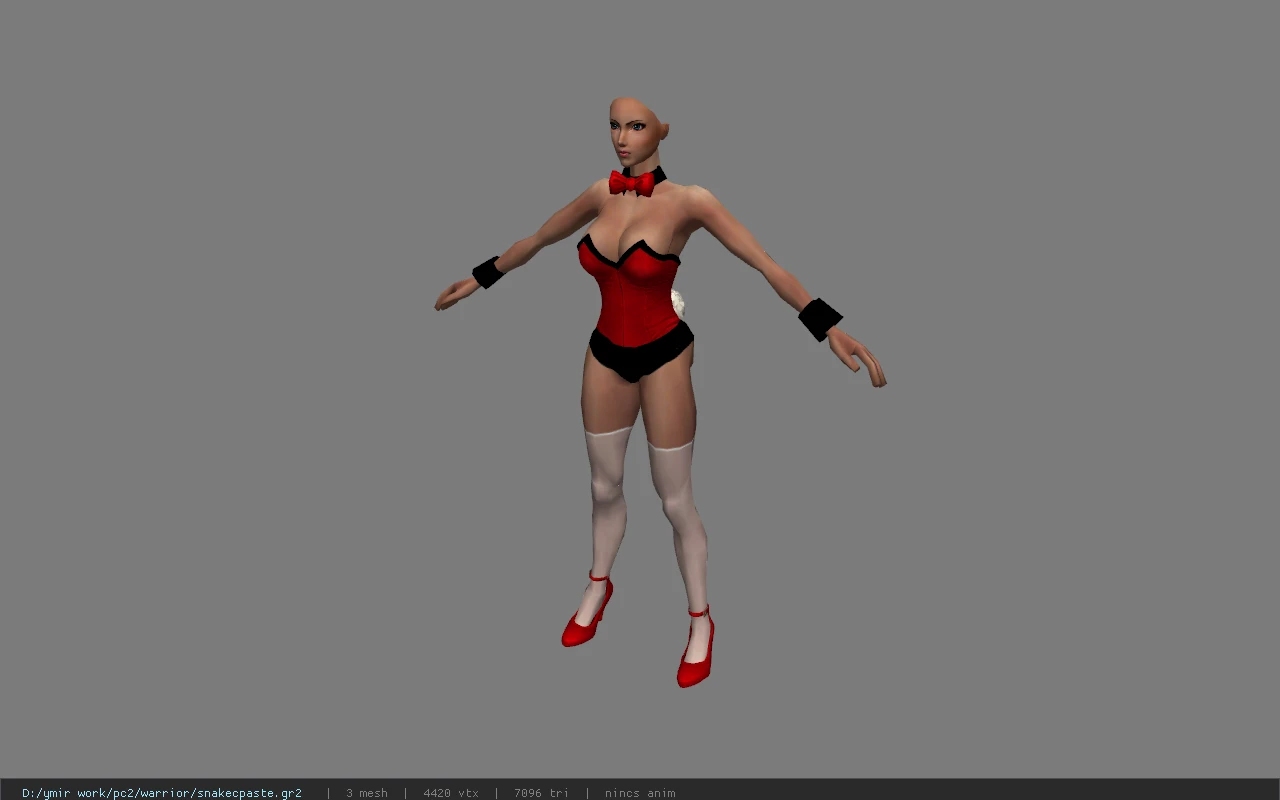Click the '3 mesh' status entry

[x=367, y=793]
